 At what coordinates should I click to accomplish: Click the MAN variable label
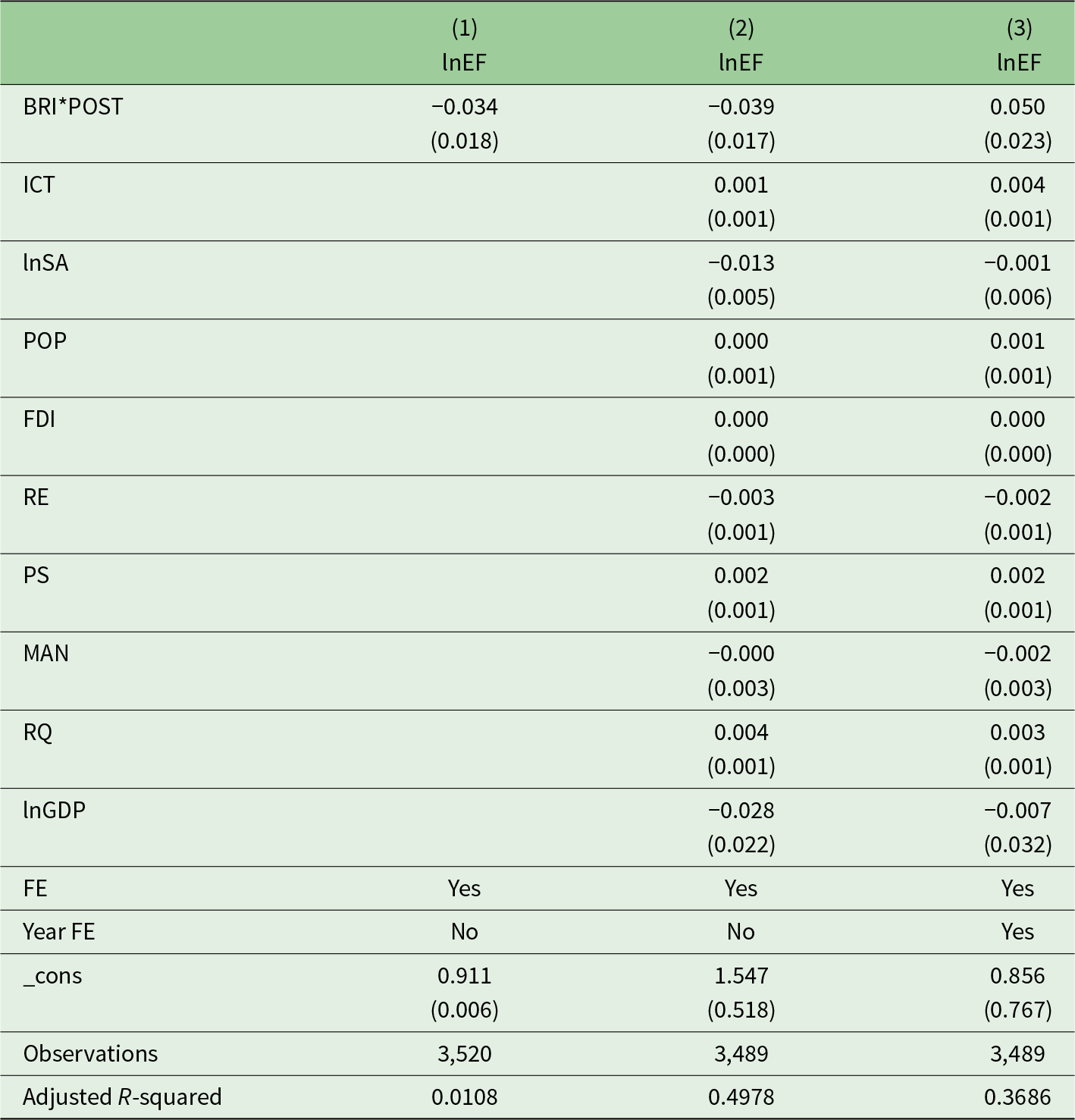tap(45, 654)
